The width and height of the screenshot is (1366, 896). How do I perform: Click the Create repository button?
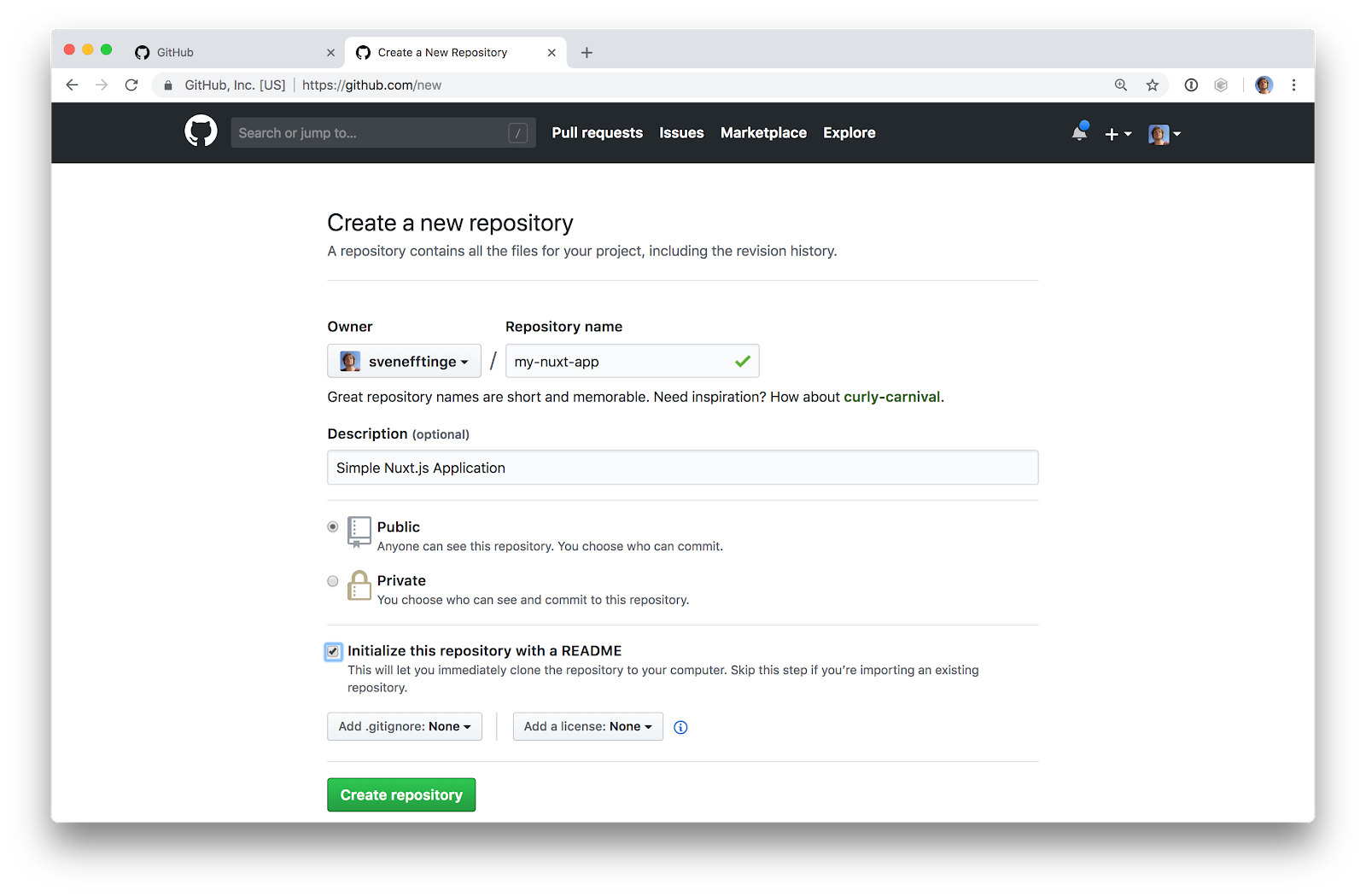coord(401,794)
